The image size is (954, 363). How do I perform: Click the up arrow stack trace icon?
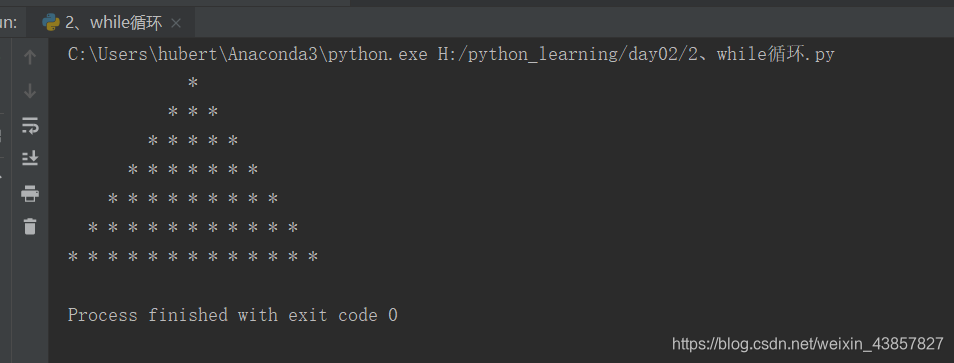30,57
